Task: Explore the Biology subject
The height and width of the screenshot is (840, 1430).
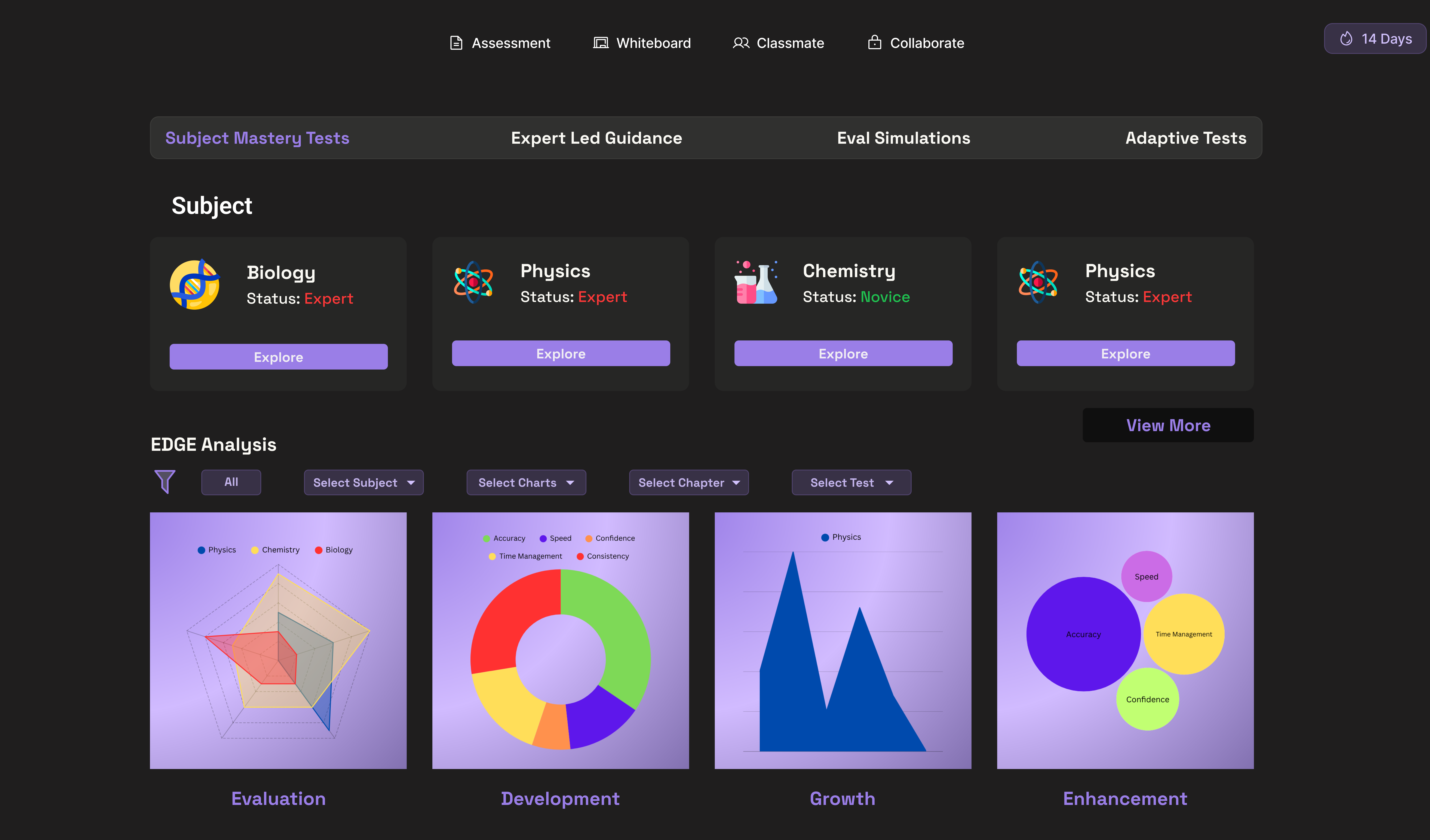Action: (x=279, y=357)
